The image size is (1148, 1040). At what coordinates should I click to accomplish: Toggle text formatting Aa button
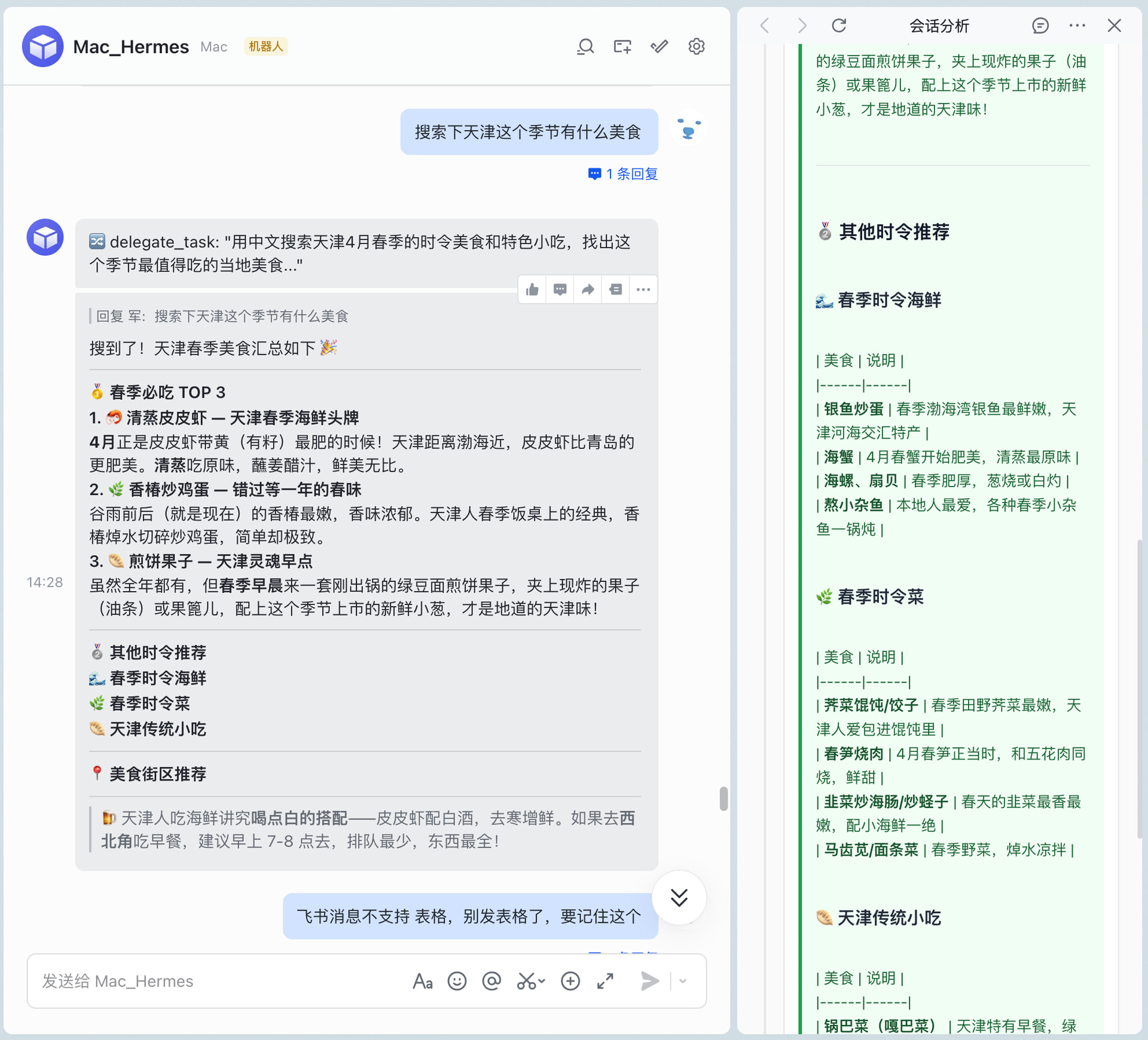(x=422, y=981)
